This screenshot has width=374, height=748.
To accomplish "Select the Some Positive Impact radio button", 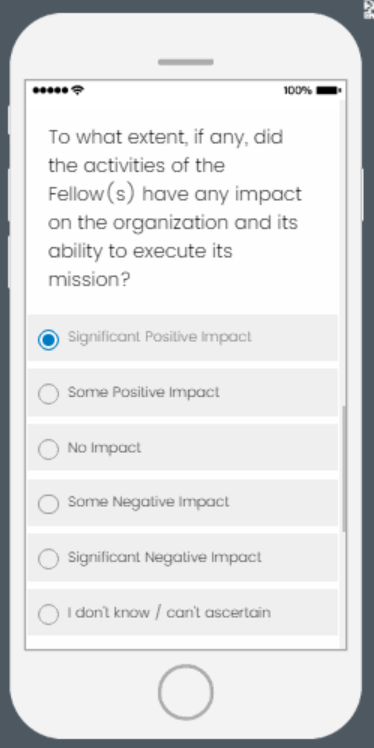I will (48, 394).
